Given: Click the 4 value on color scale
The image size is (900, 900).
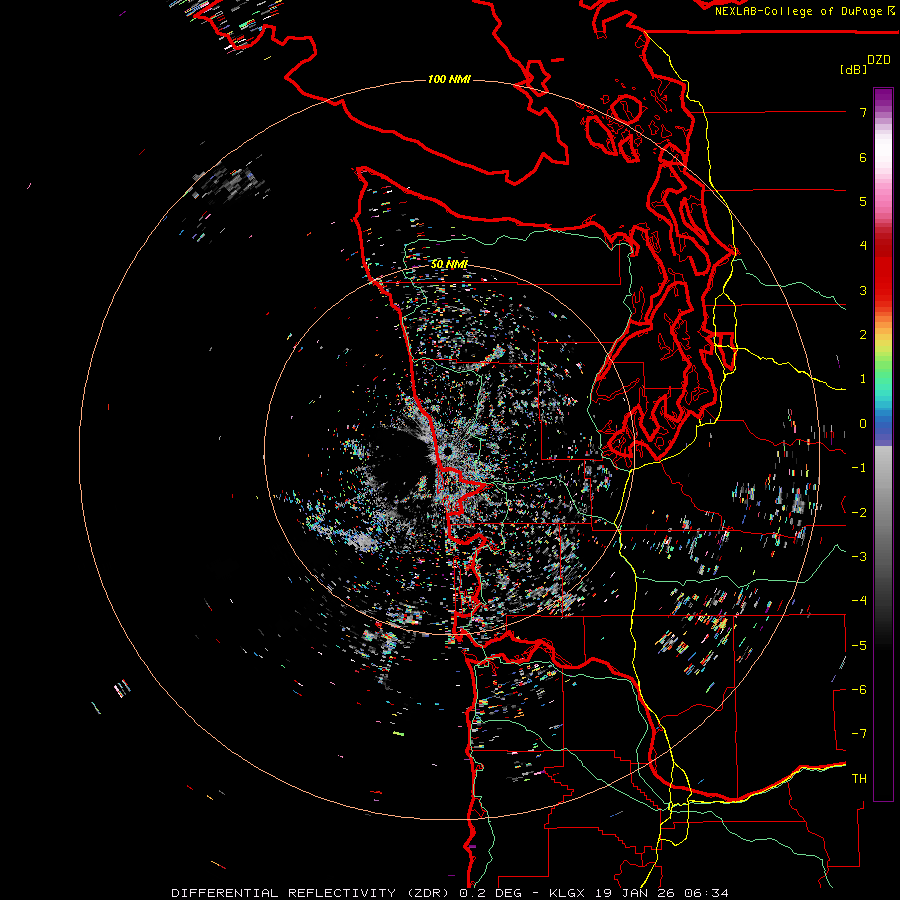Looking at the screenshot, I should (x=863, y=246).
